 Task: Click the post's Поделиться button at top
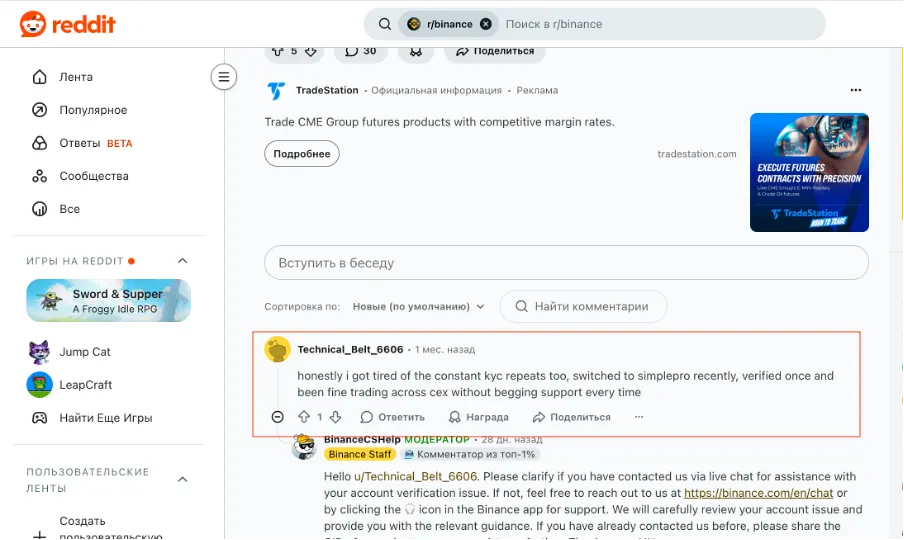click(495, 52)
